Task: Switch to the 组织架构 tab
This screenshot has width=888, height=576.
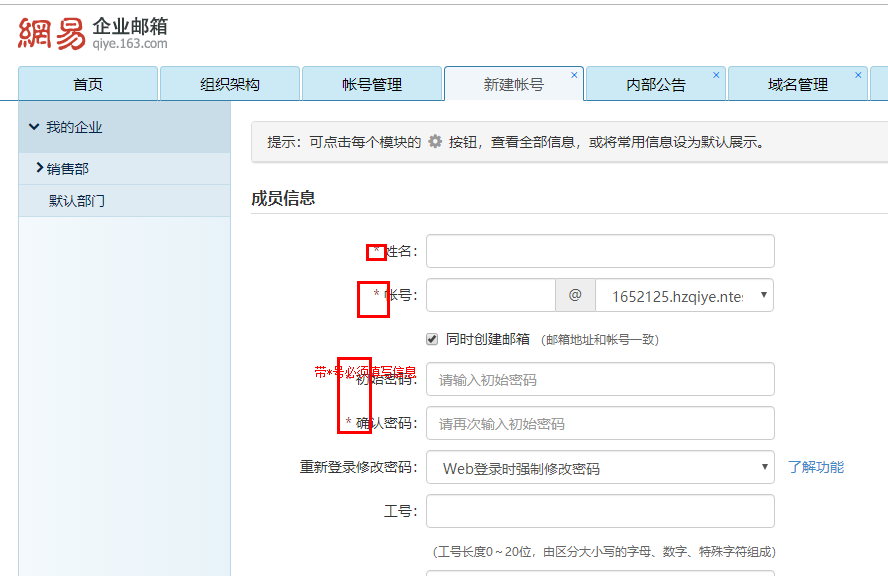Action: 230,84
